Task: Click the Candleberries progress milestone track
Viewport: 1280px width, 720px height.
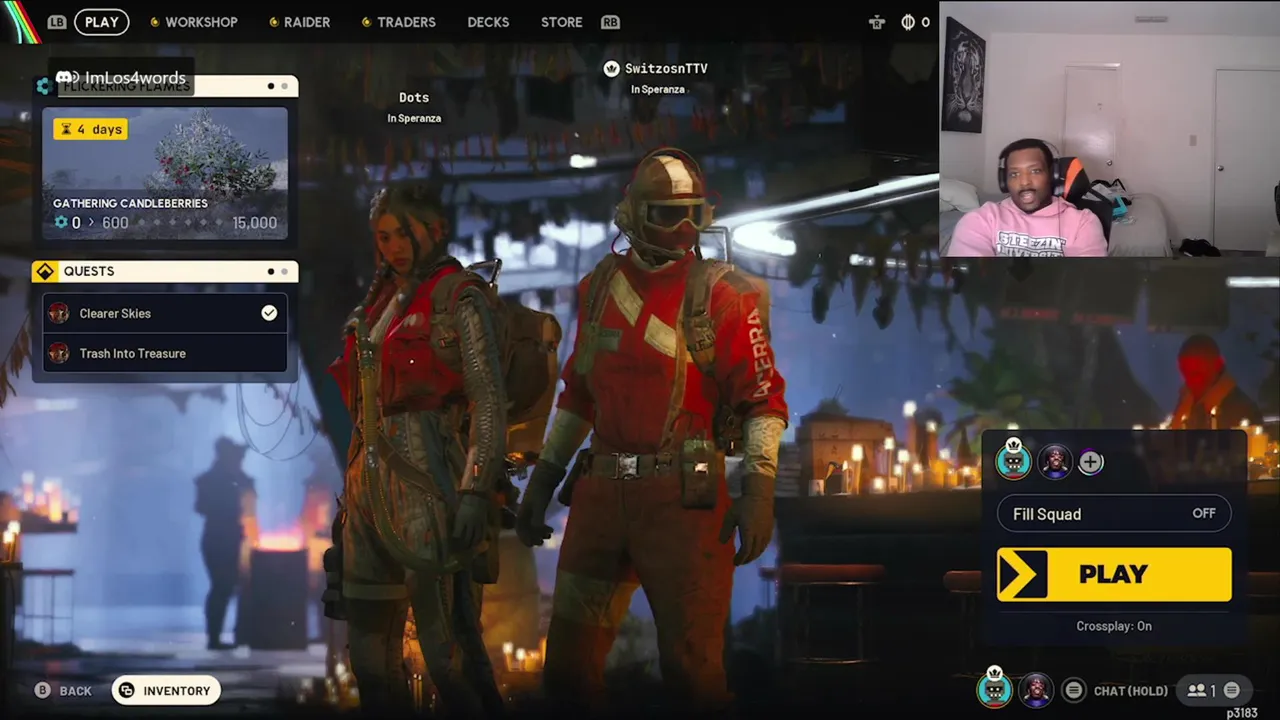Action: pyautogui.click(x=179, y=223)
